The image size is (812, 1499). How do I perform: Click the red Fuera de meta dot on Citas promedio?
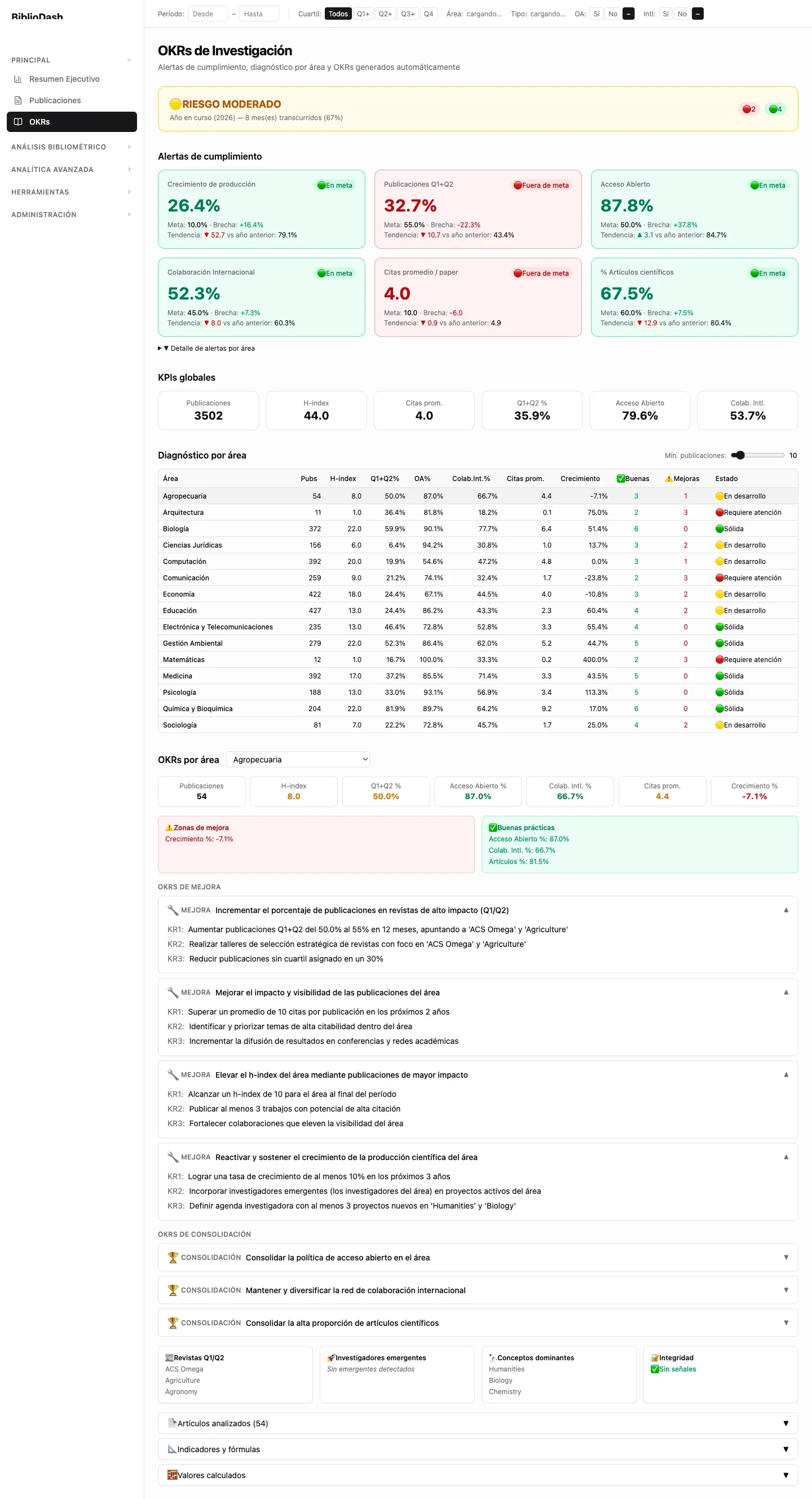coord(518,274)
